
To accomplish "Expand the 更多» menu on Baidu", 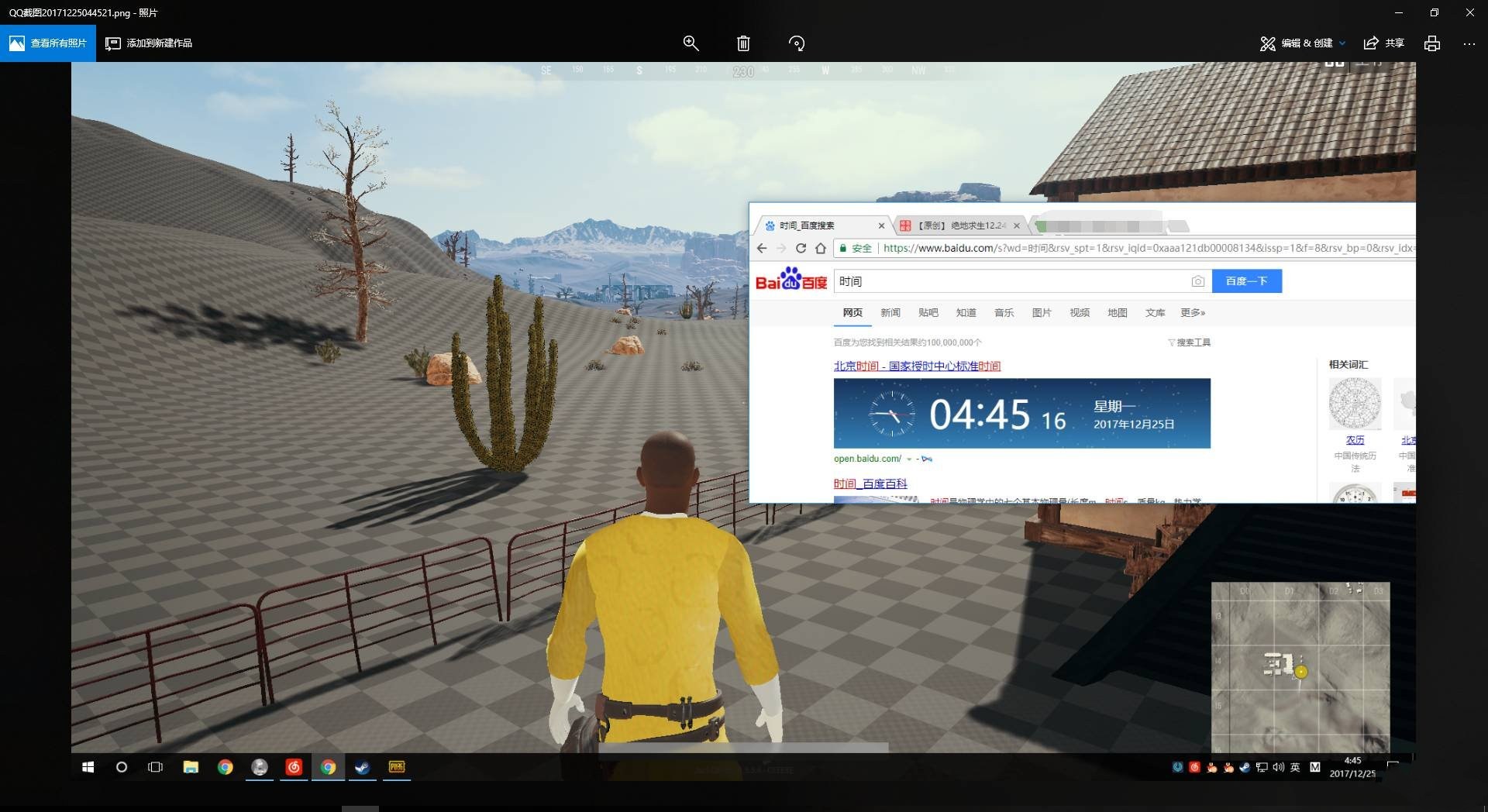I will coord(1193,313).
